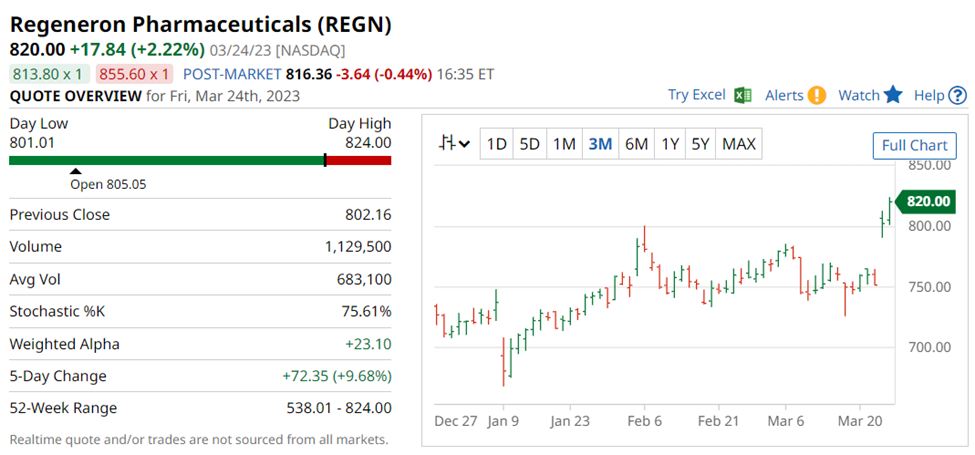The height and width of the screenshot is (455, 975).
Task: Click the Try Excel link
Action: [696, 95]
